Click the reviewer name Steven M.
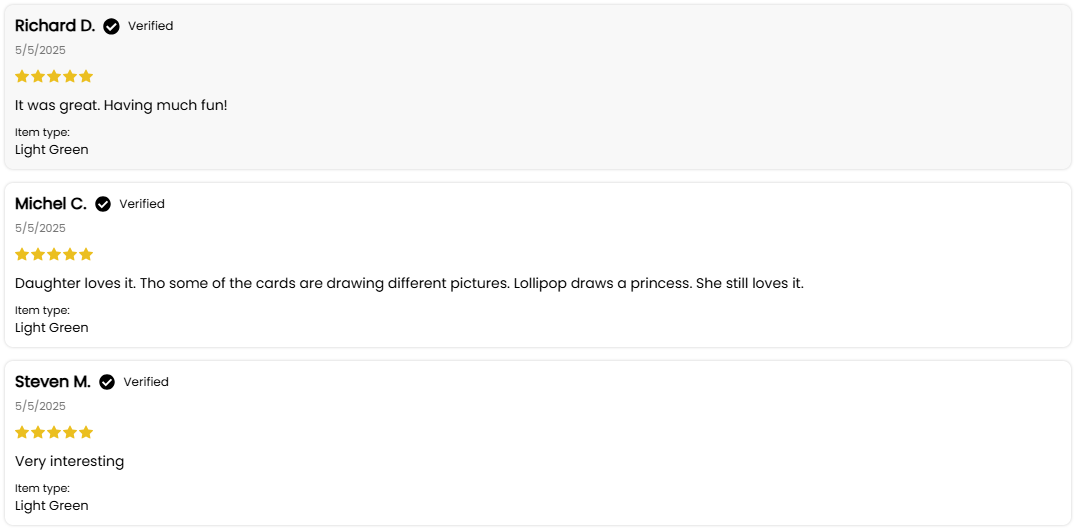1077x530 pixels. click(x=53, y=382)
